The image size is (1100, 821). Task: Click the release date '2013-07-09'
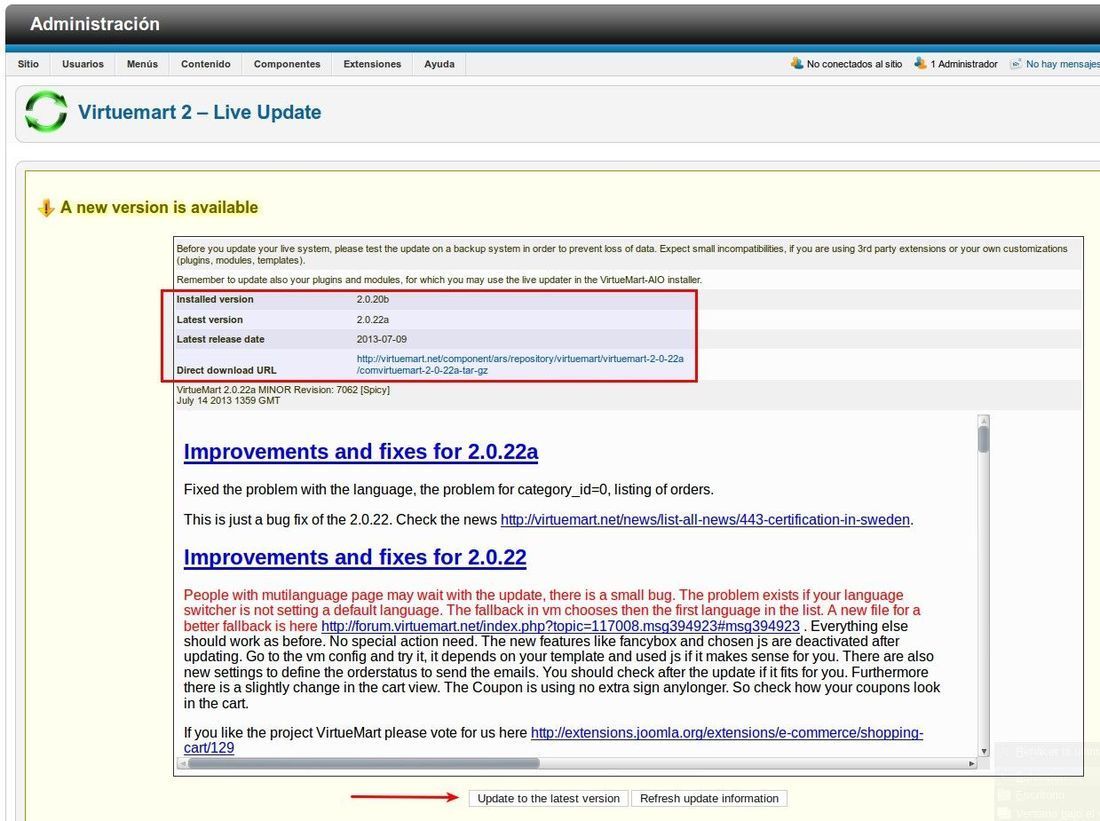pyautogui.click(x=382, y=340)
